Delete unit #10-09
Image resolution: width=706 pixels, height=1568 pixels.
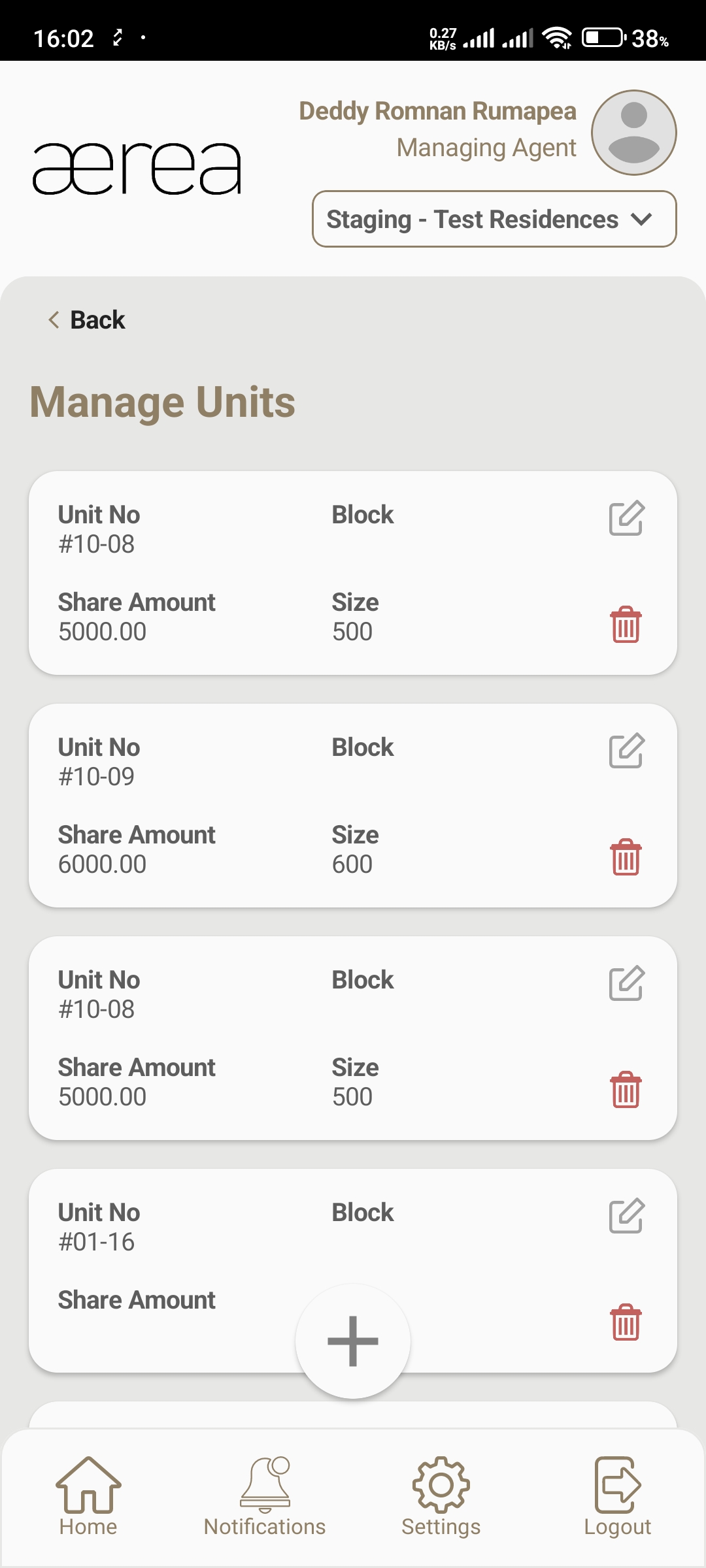(626, 857)
